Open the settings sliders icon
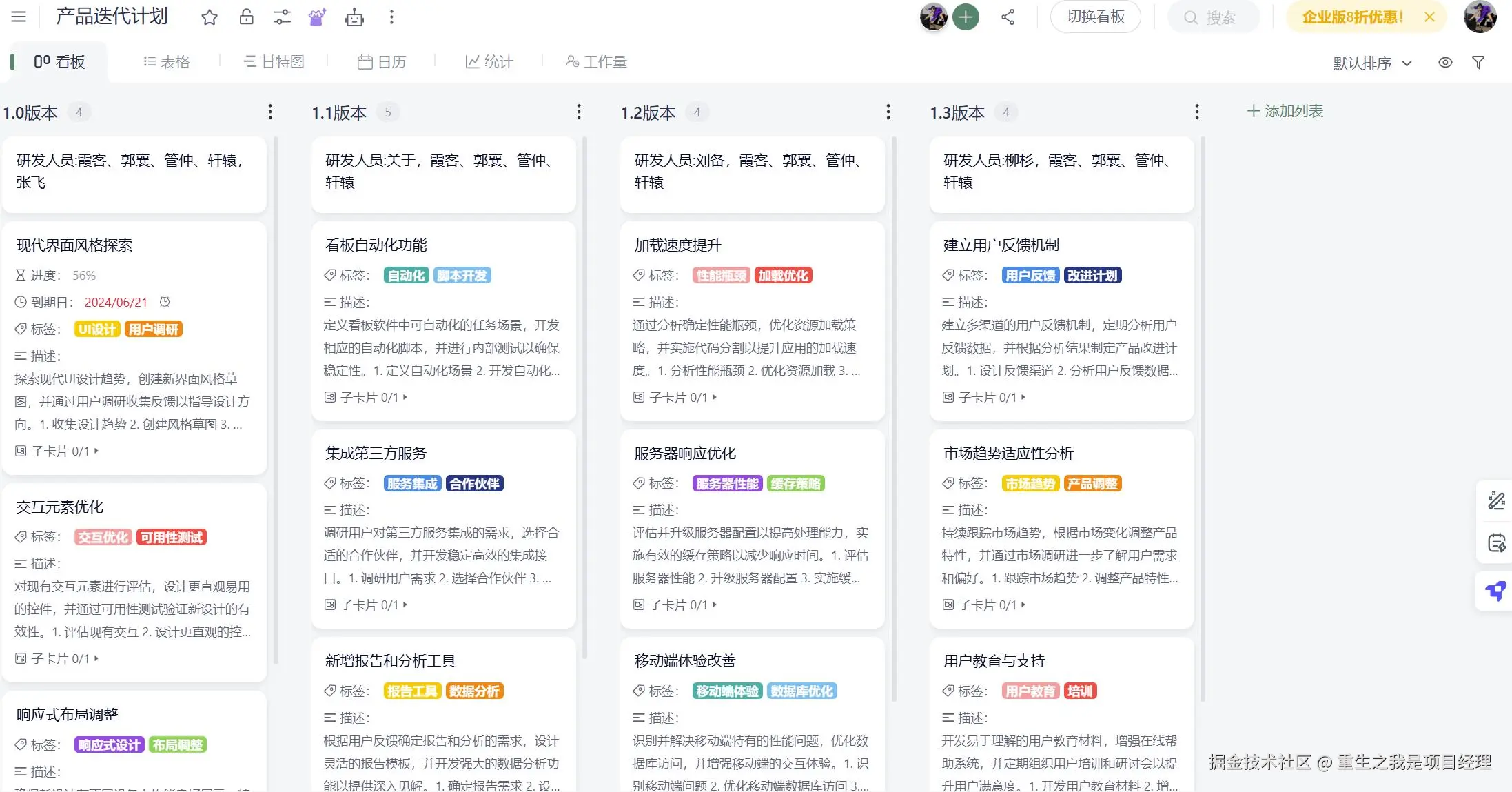This screenshot has height=792, width=1512. (x=282, y=17)
